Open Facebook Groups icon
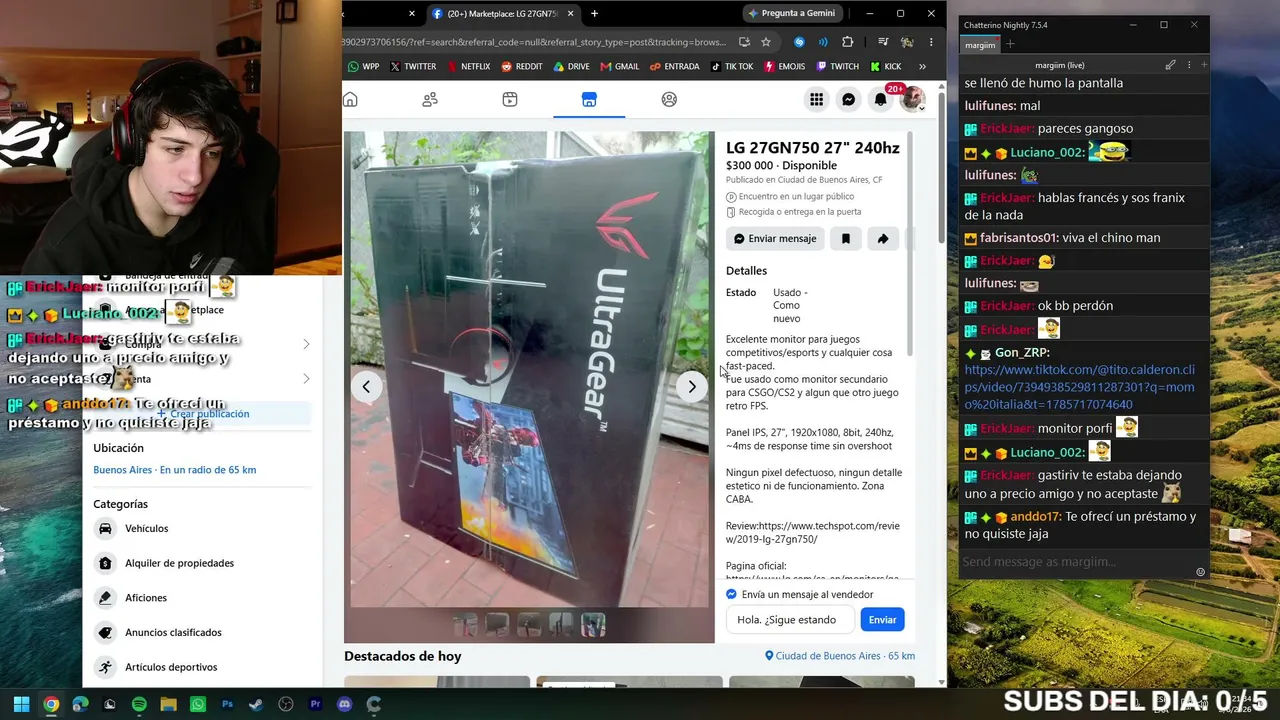 click(669, 99)
